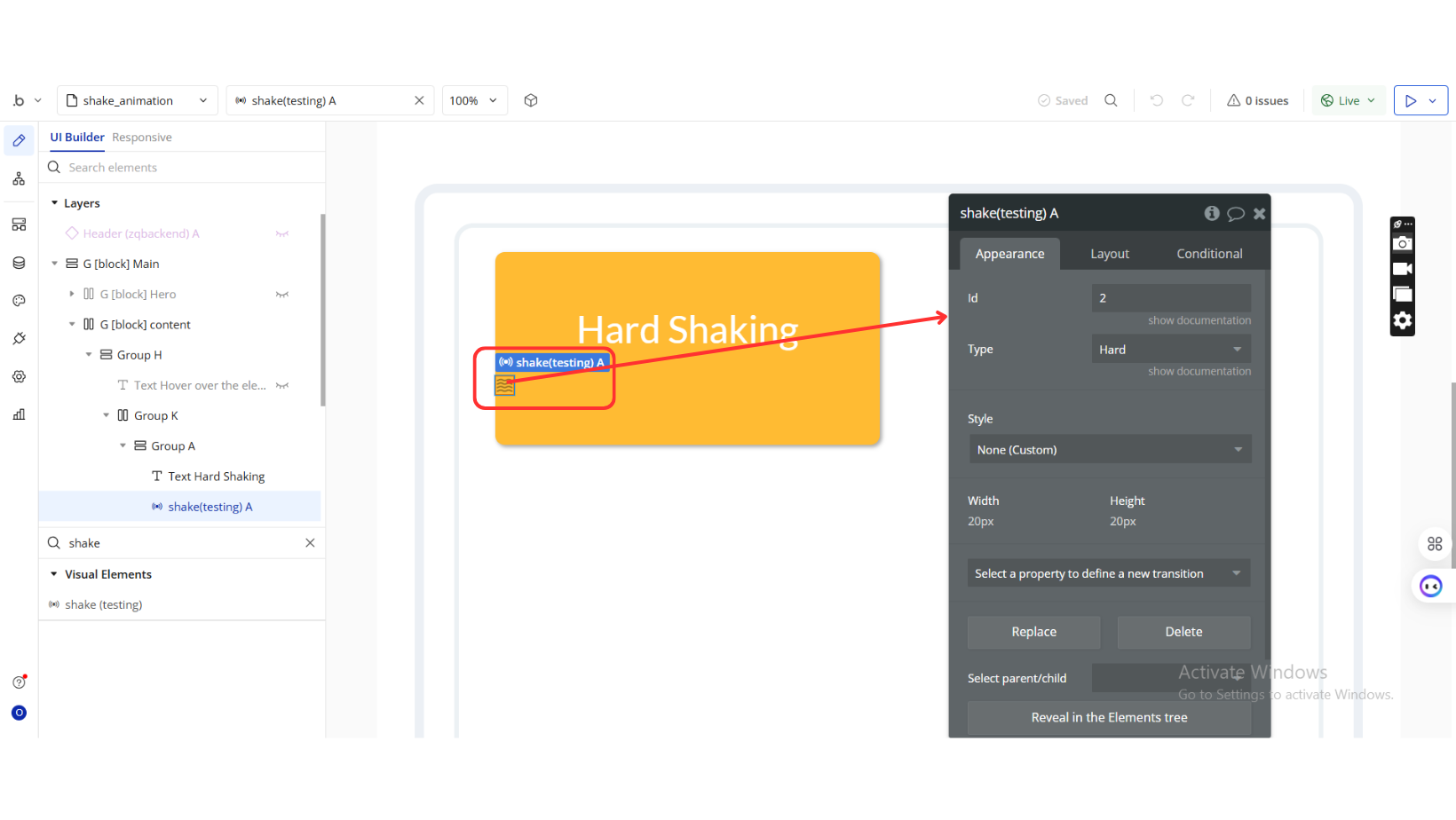Preview the app with play button

pyautogui.click(x=1411, y=100)
